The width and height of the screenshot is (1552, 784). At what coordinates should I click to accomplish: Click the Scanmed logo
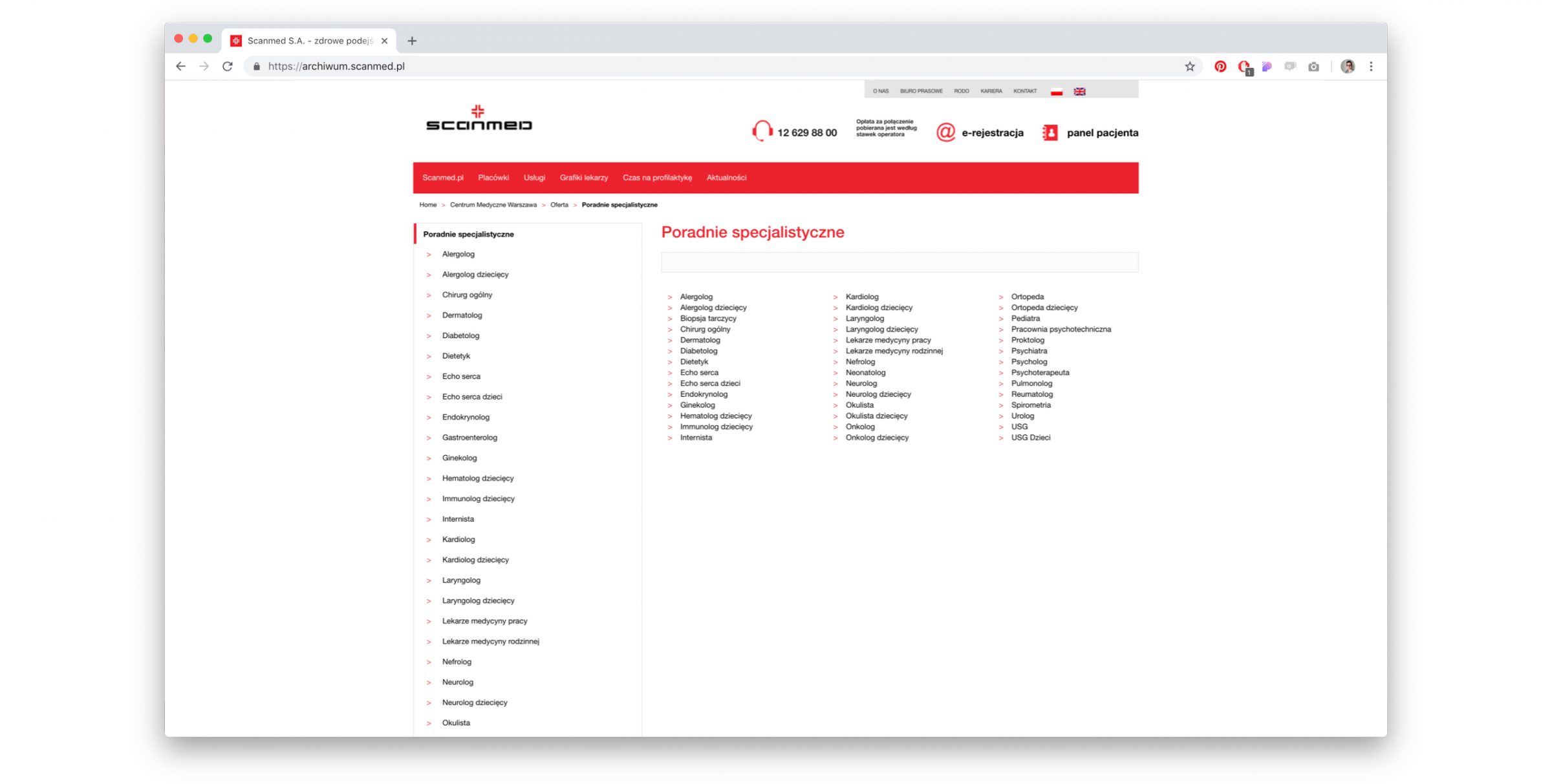(x=479, y=118)
